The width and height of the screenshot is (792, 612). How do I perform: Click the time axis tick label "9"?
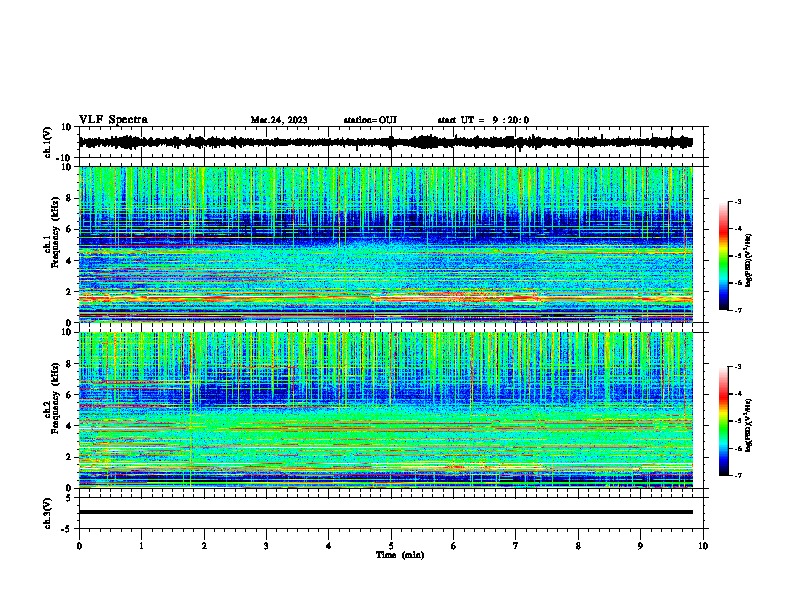point(640,546)
